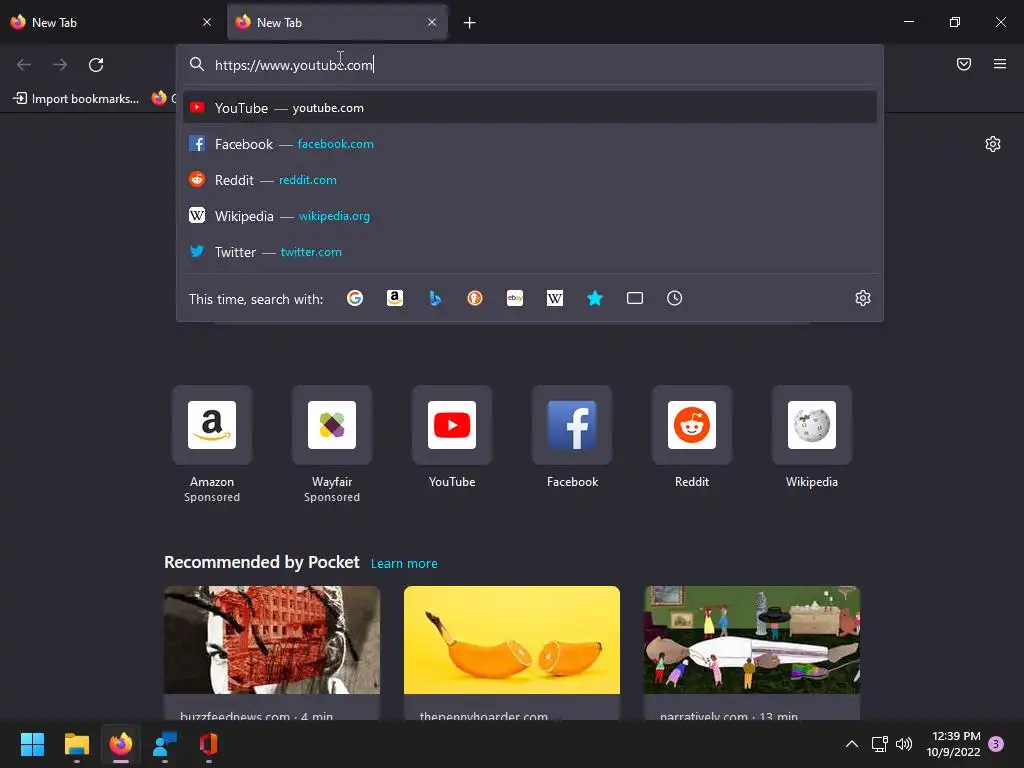
Task: Click Import bookmarks toolbar button
Action: click(x=76, y=99)
